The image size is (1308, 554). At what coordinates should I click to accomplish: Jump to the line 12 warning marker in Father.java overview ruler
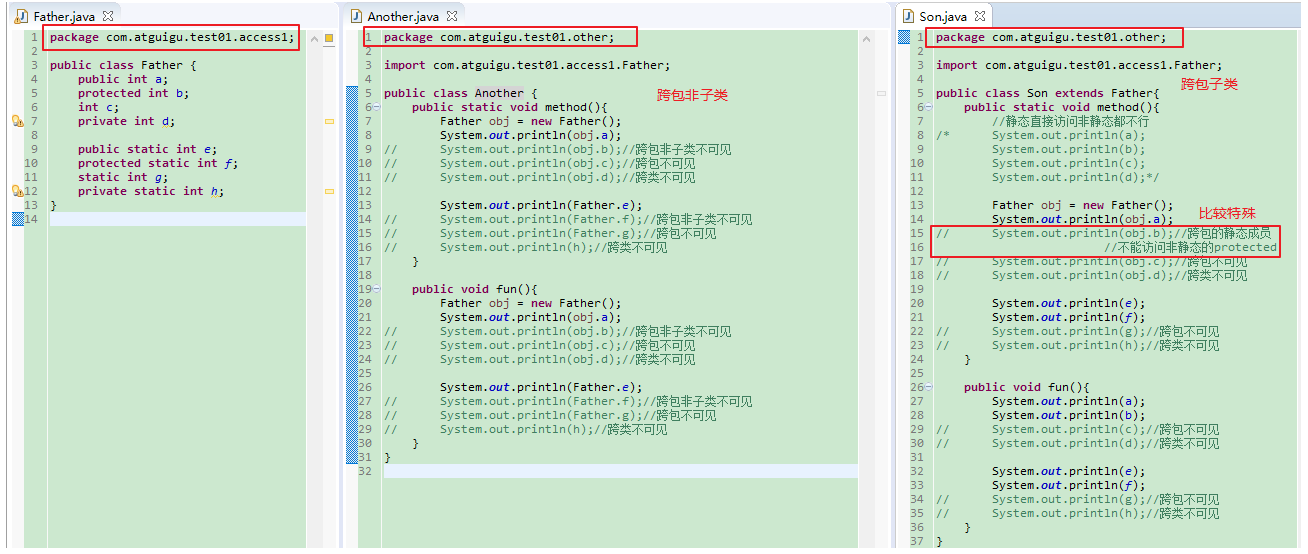(329, 191)
